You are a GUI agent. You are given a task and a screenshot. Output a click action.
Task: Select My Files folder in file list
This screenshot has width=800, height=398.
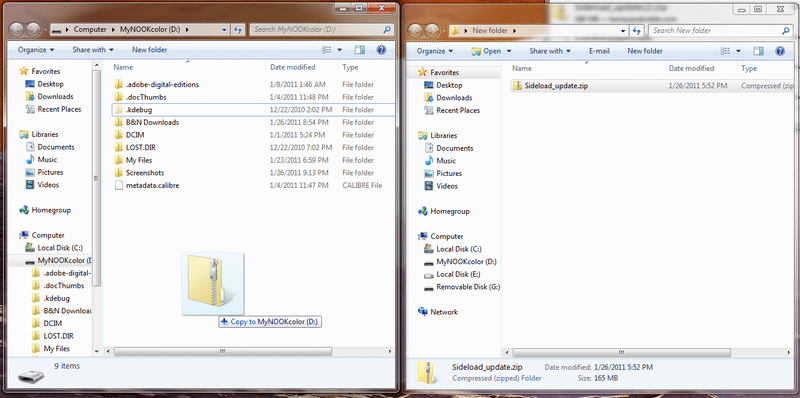[139, 160]
